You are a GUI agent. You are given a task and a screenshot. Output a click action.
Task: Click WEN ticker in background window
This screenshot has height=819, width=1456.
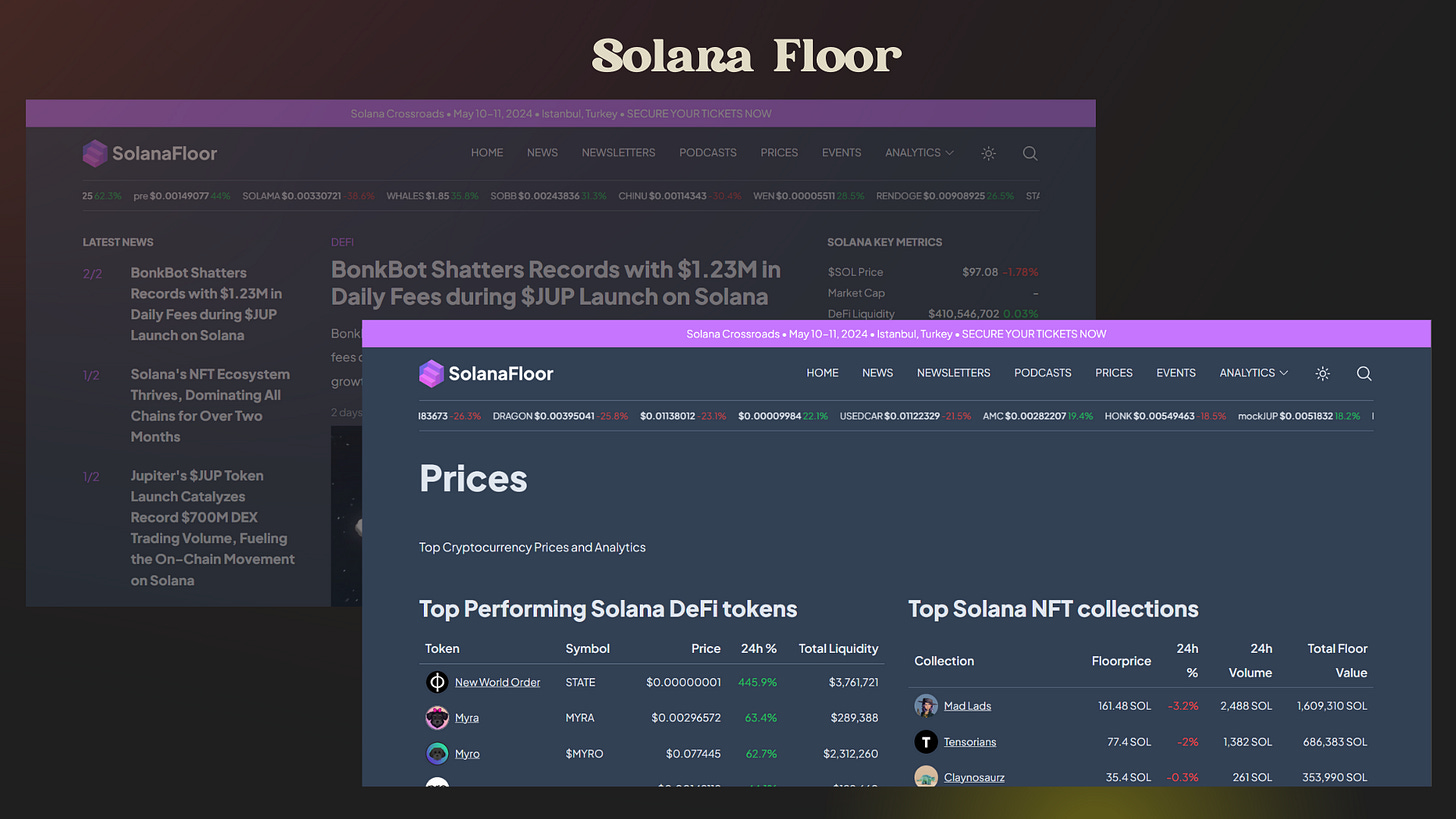click(808, 196)
